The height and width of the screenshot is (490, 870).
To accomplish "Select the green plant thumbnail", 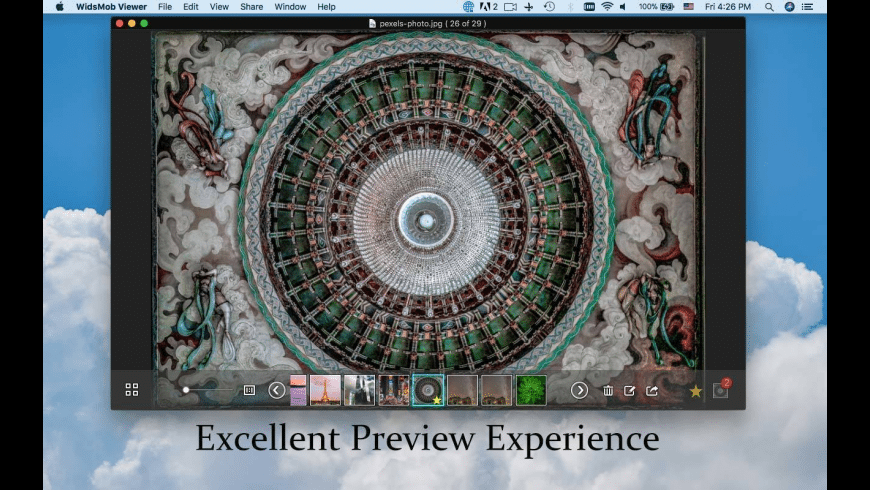I will pyautogui.click(x=531, y=390).
